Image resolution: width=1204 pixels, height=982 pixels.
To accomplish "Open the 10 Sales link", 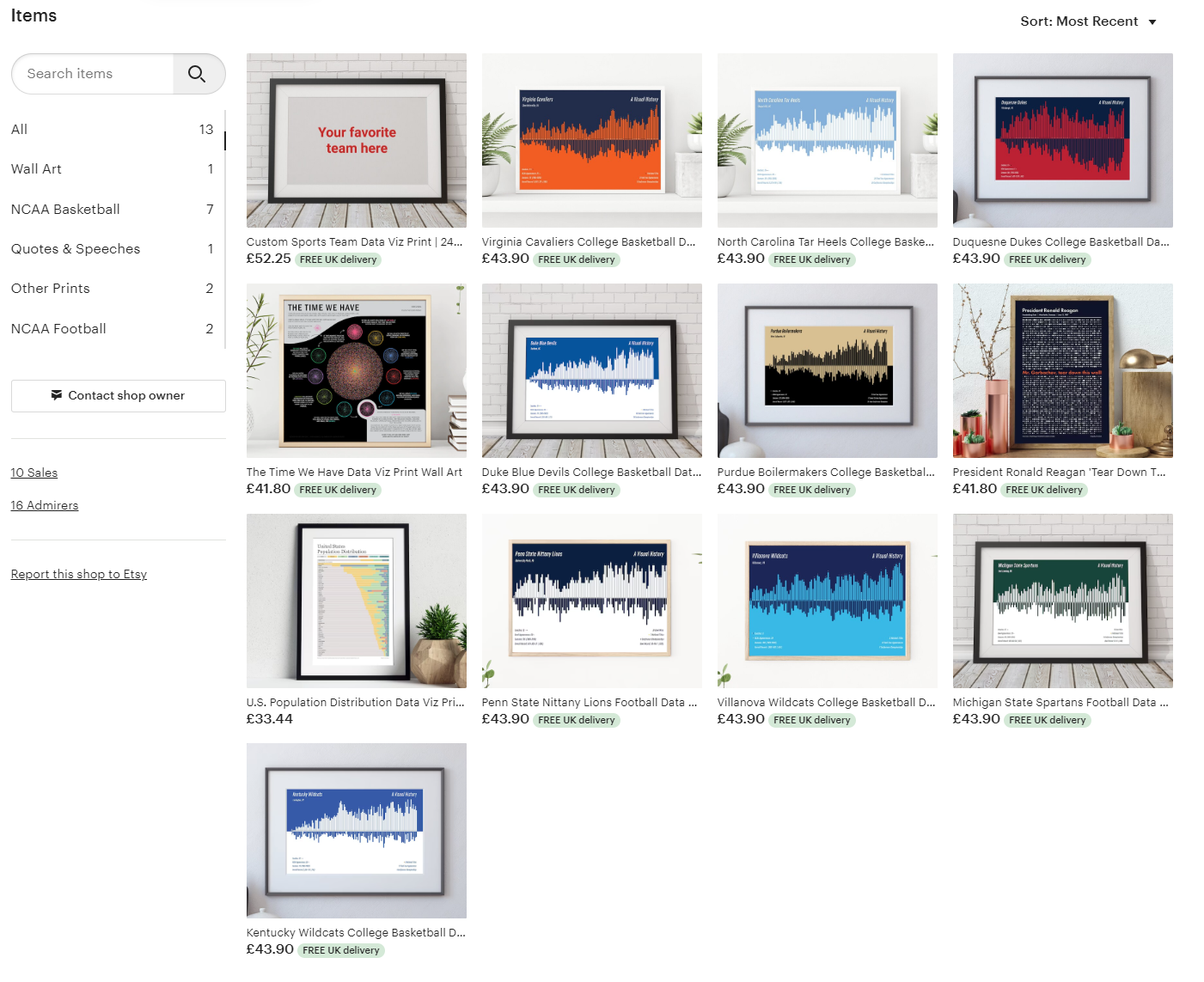I will click(x=34, y=473).
